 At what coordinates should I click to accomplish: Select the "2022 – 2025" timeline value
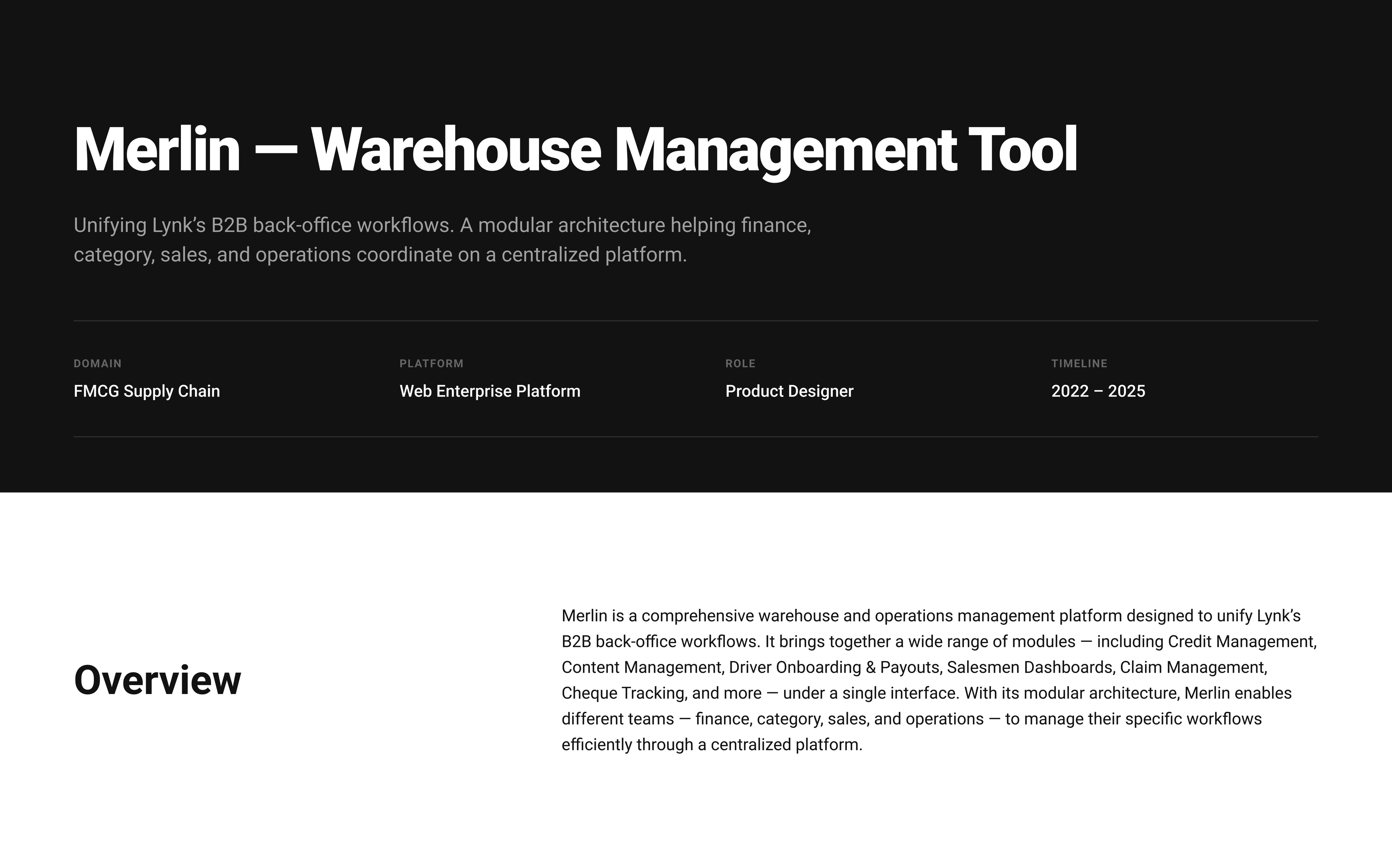[1098, 391]
